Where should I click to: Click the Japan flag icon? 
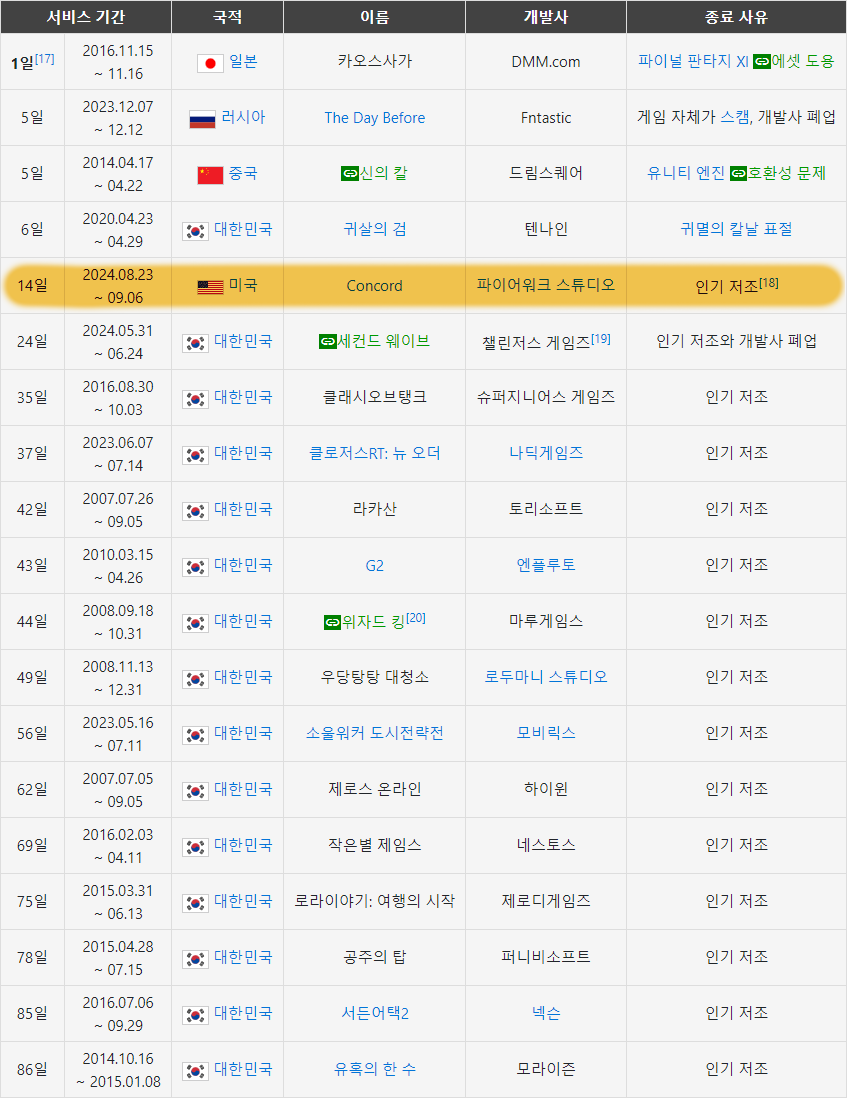(210, 63)
